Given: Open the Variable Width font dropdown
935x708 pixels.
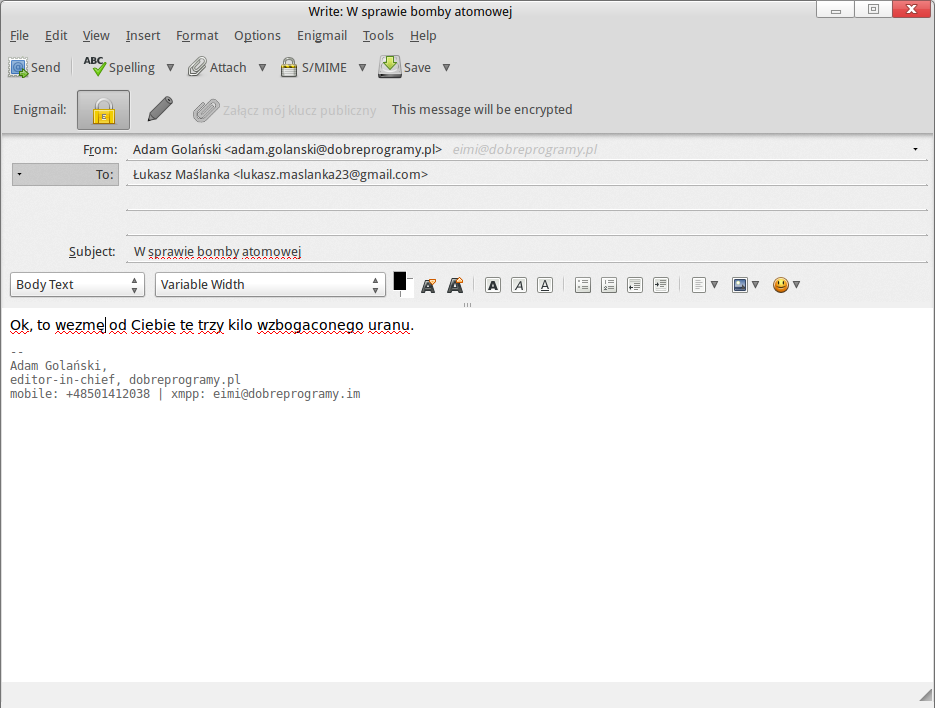Looking at the screenshot, I should [x=270, y=285].
